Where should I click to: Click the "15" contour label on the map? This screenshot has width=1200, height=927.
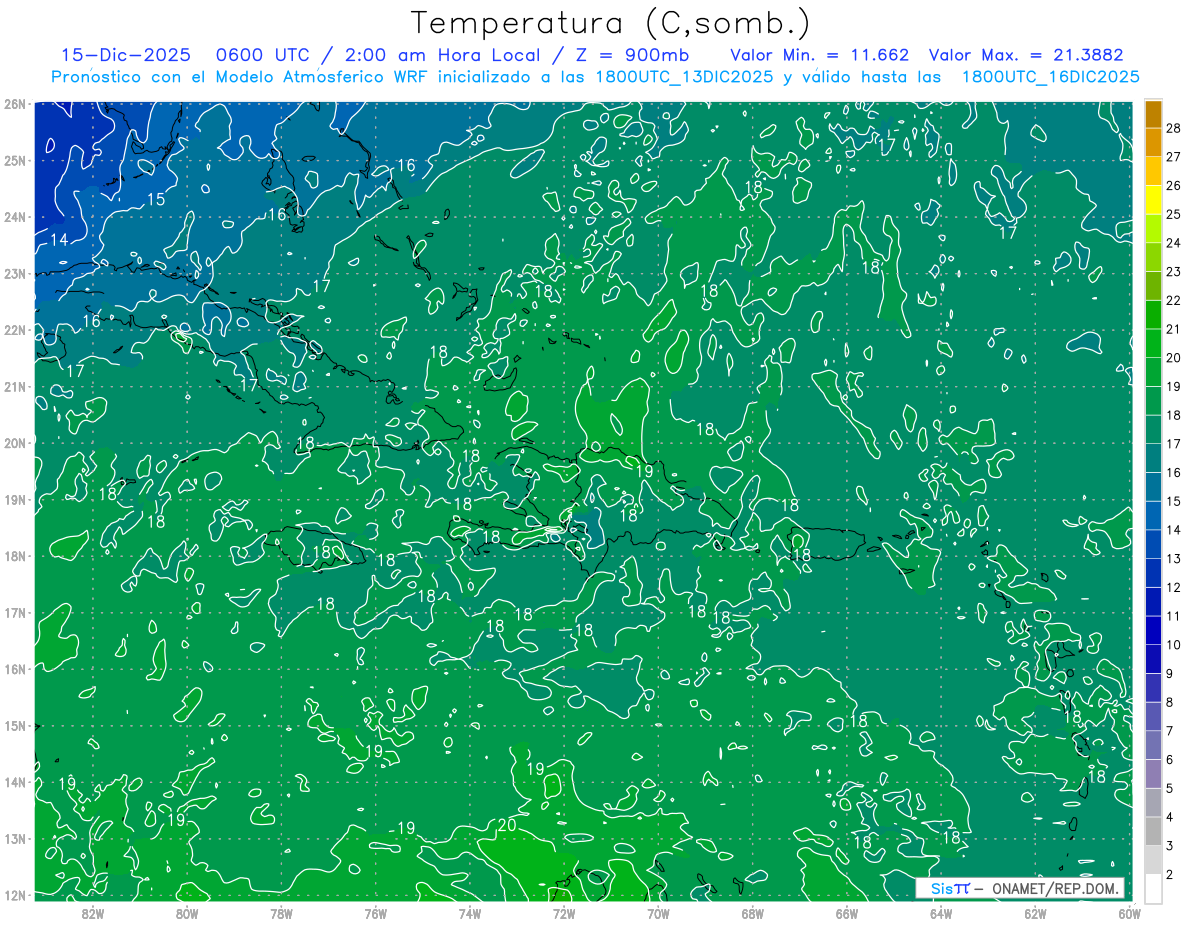click(x=156, y=199)
